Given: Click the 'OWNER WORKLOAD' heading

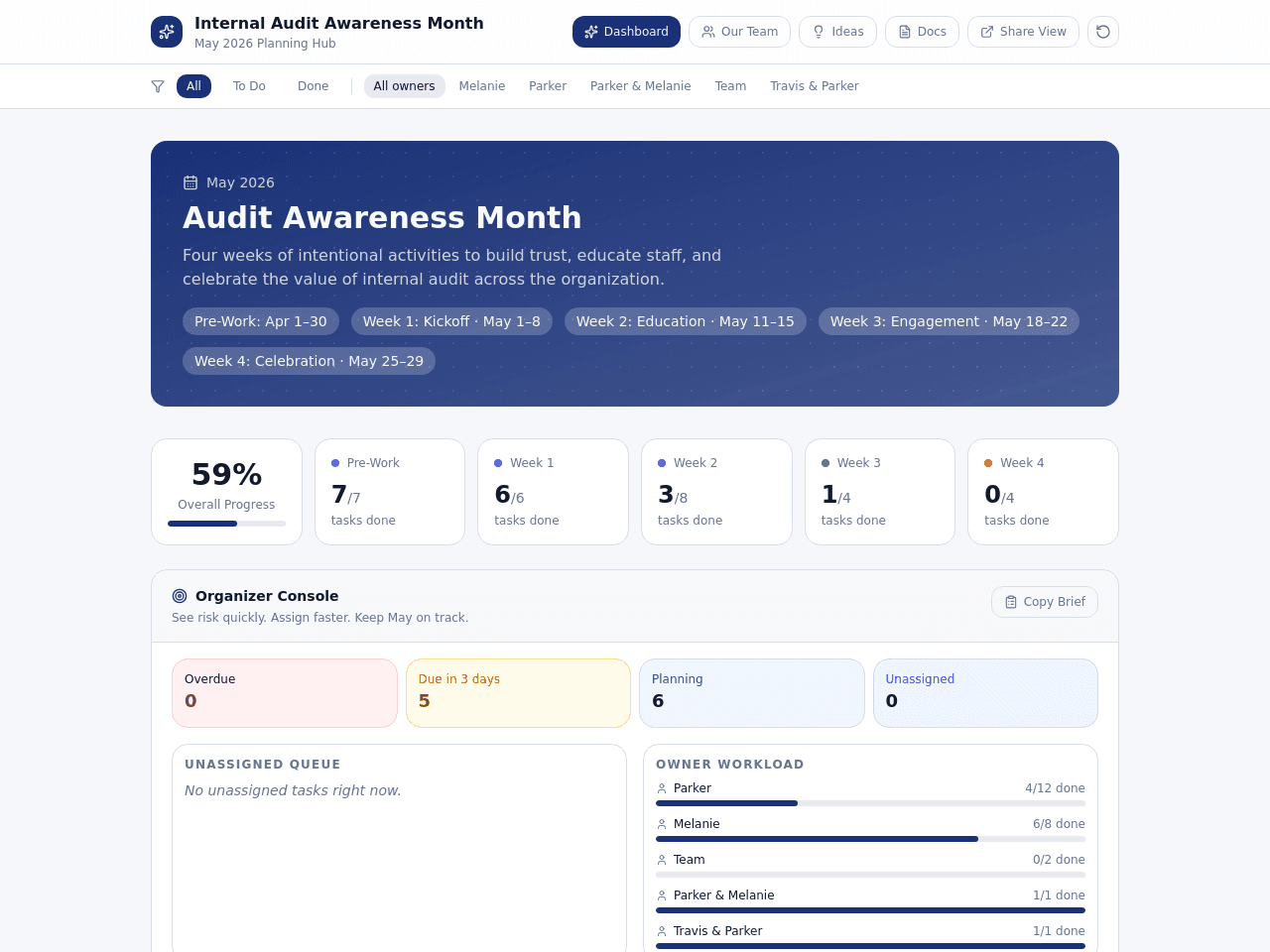Looking at the screenshot, I should click(729, 765).
